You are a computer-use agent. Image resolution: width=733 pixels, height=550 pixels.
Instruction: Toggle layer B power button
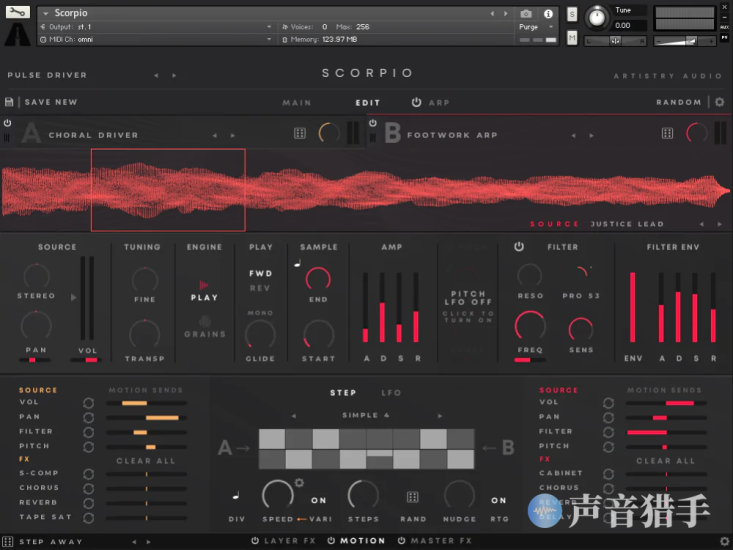[x=373, y=123]
